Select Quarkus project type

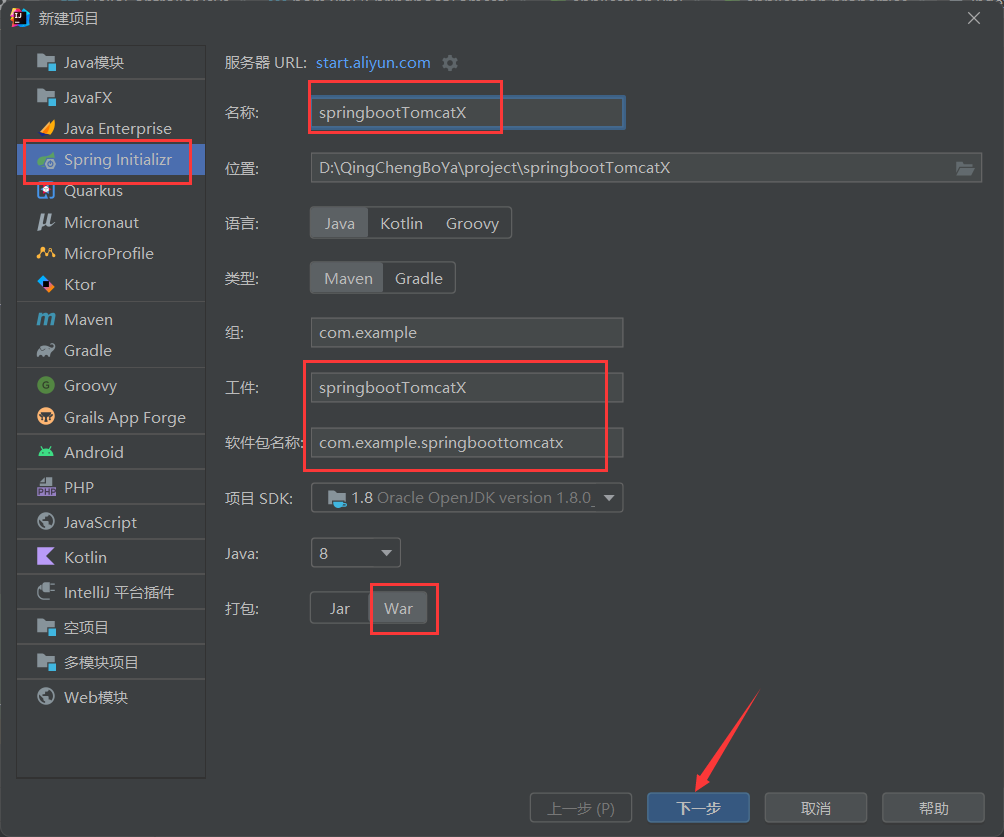(111, 191)
